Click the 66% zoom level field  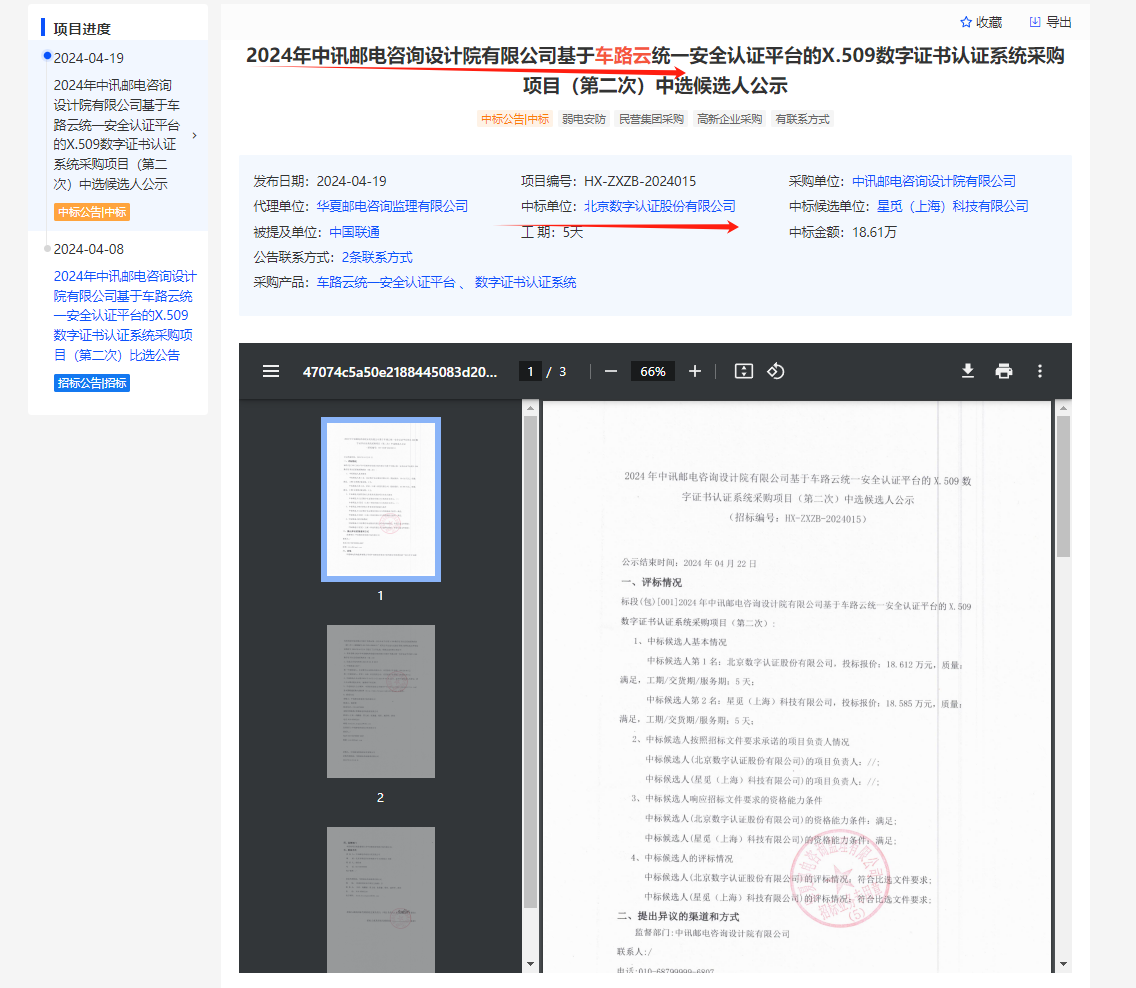point(653,372)
